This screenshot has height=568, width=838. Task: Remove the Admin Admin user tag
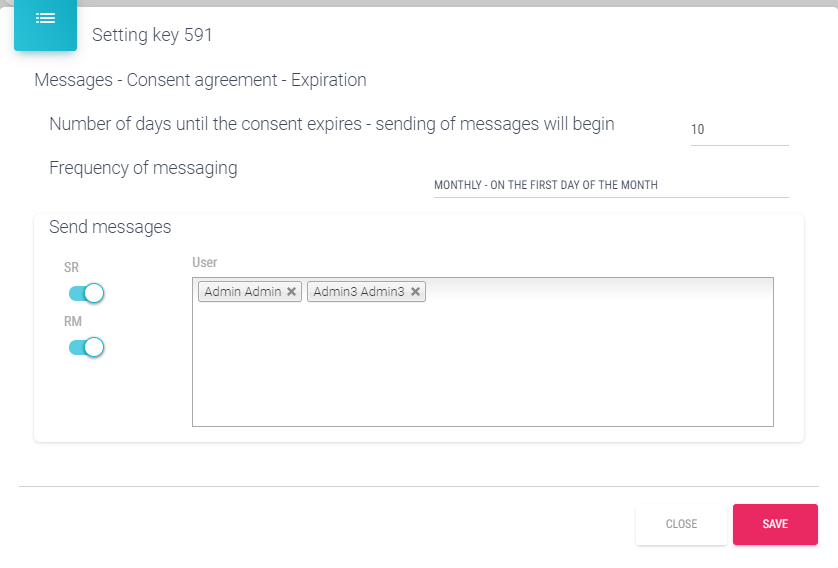coord(291,292)
